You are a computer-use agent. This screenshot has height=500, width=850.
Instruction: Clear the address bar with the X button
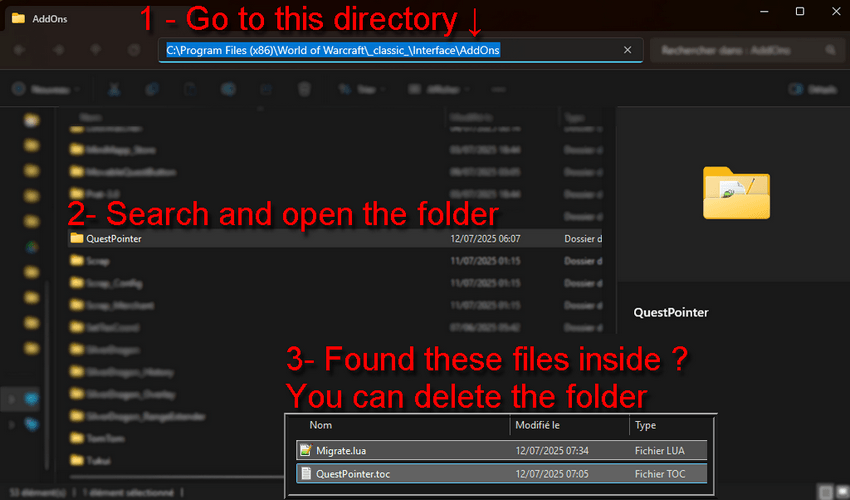(x=627, y=50)
